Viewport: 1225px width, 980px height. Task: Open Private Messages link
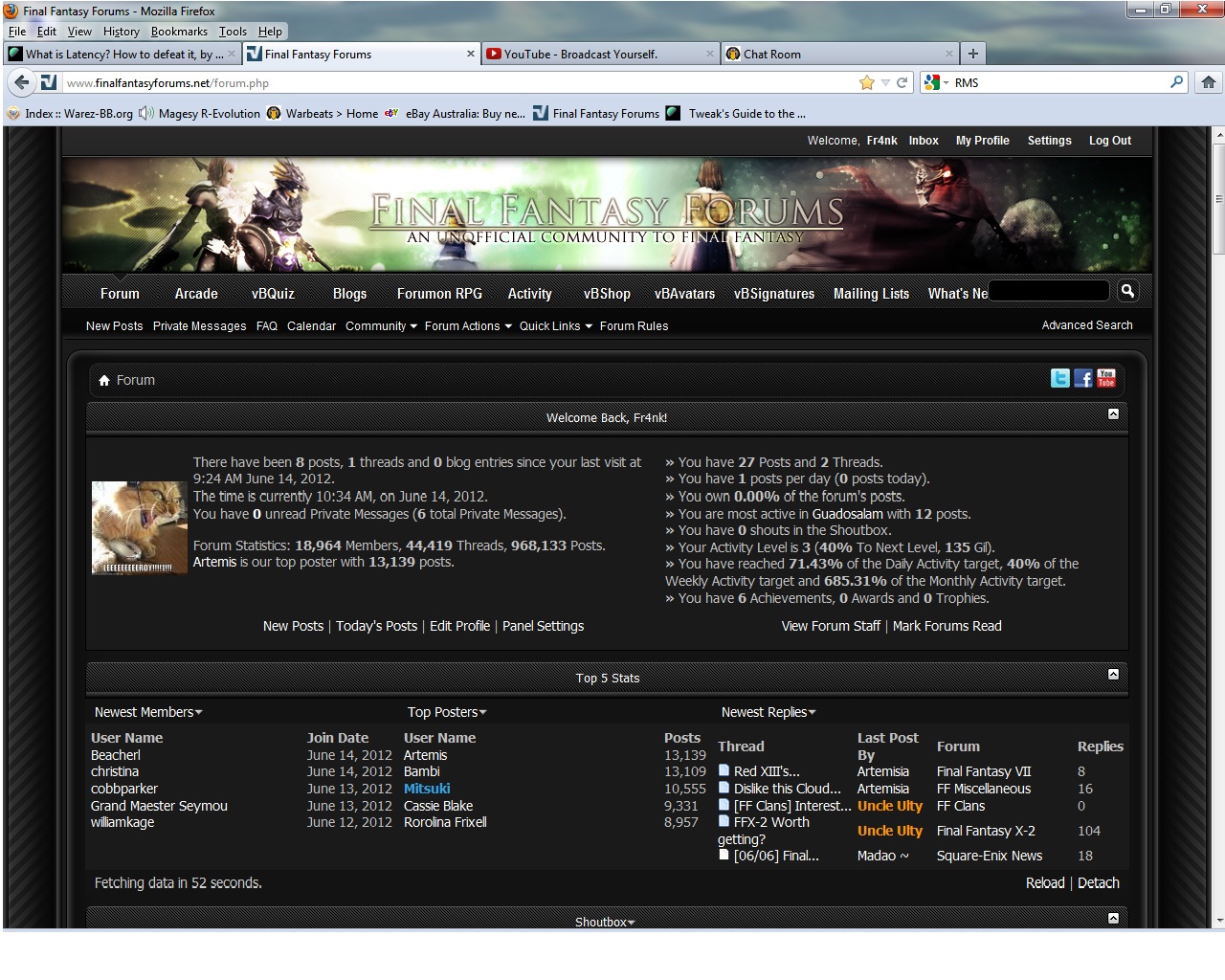click(199, 326)
